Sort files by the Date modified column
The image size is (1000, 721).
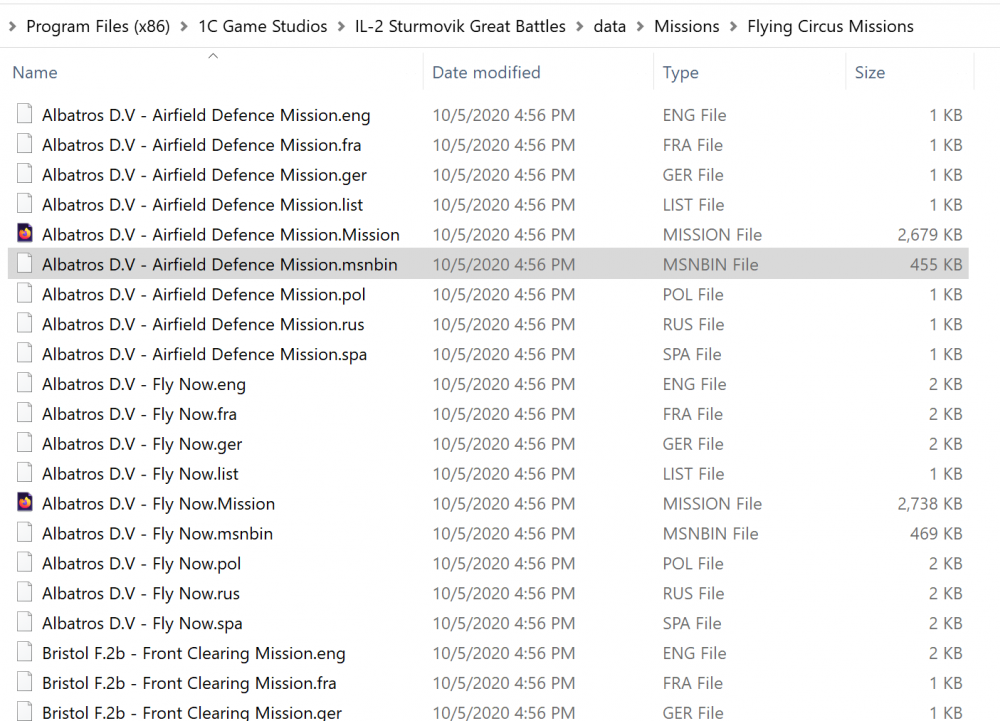pos(484,72)
